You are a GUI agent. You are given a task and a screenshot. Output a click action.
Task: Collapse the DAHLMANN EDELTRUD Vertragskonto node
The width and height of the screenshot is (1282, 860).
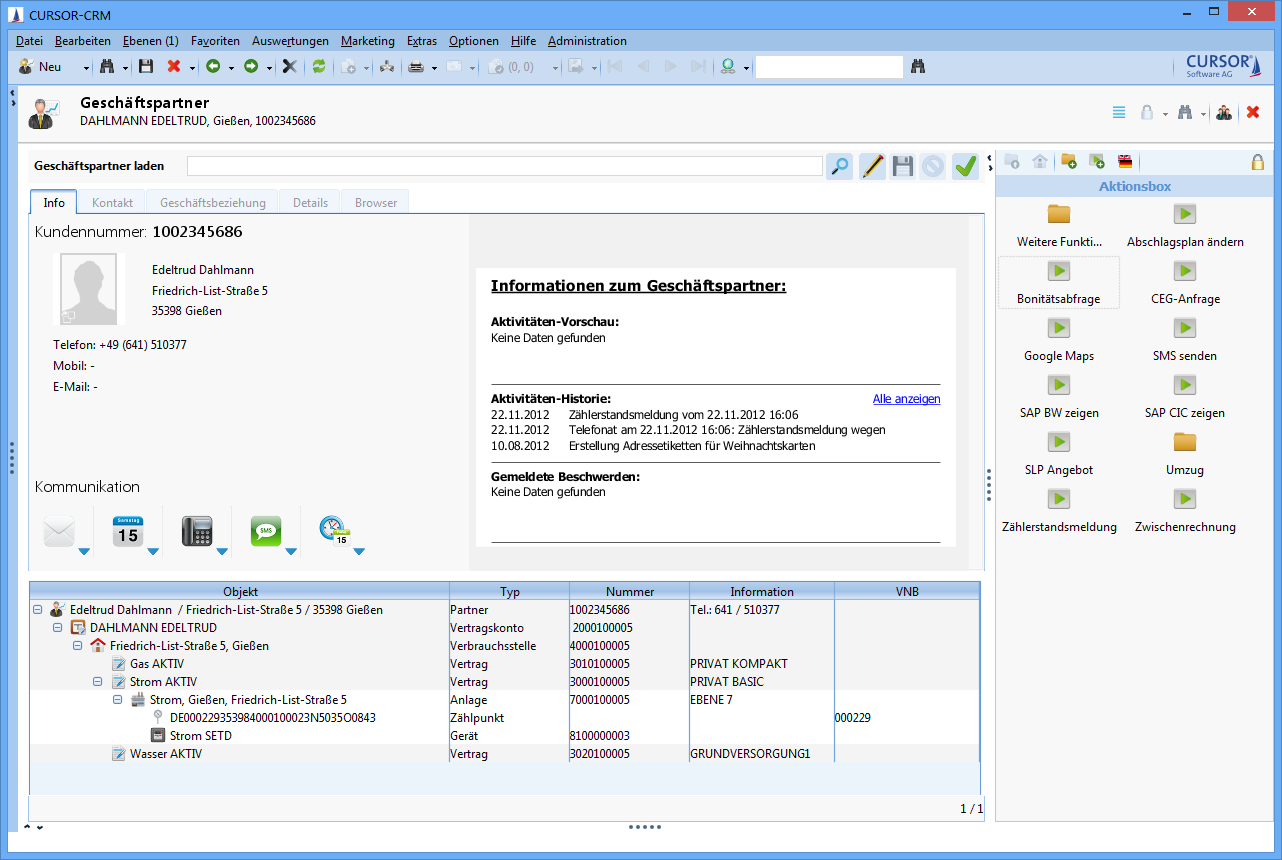(x=58, y=628)
